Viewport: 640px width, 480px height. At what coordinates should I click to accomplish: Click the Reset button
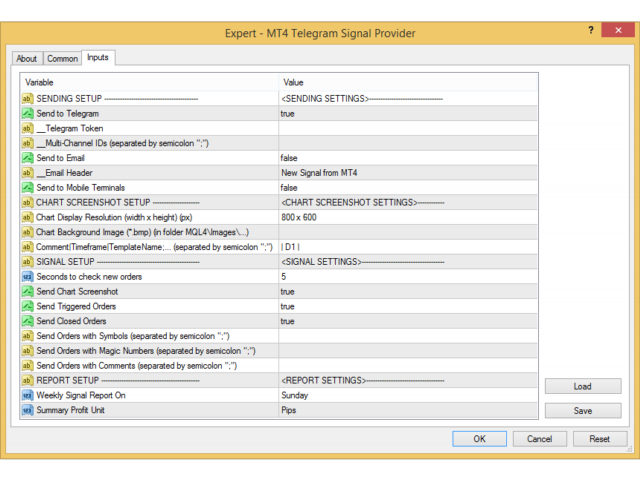[x=600, y=439]
